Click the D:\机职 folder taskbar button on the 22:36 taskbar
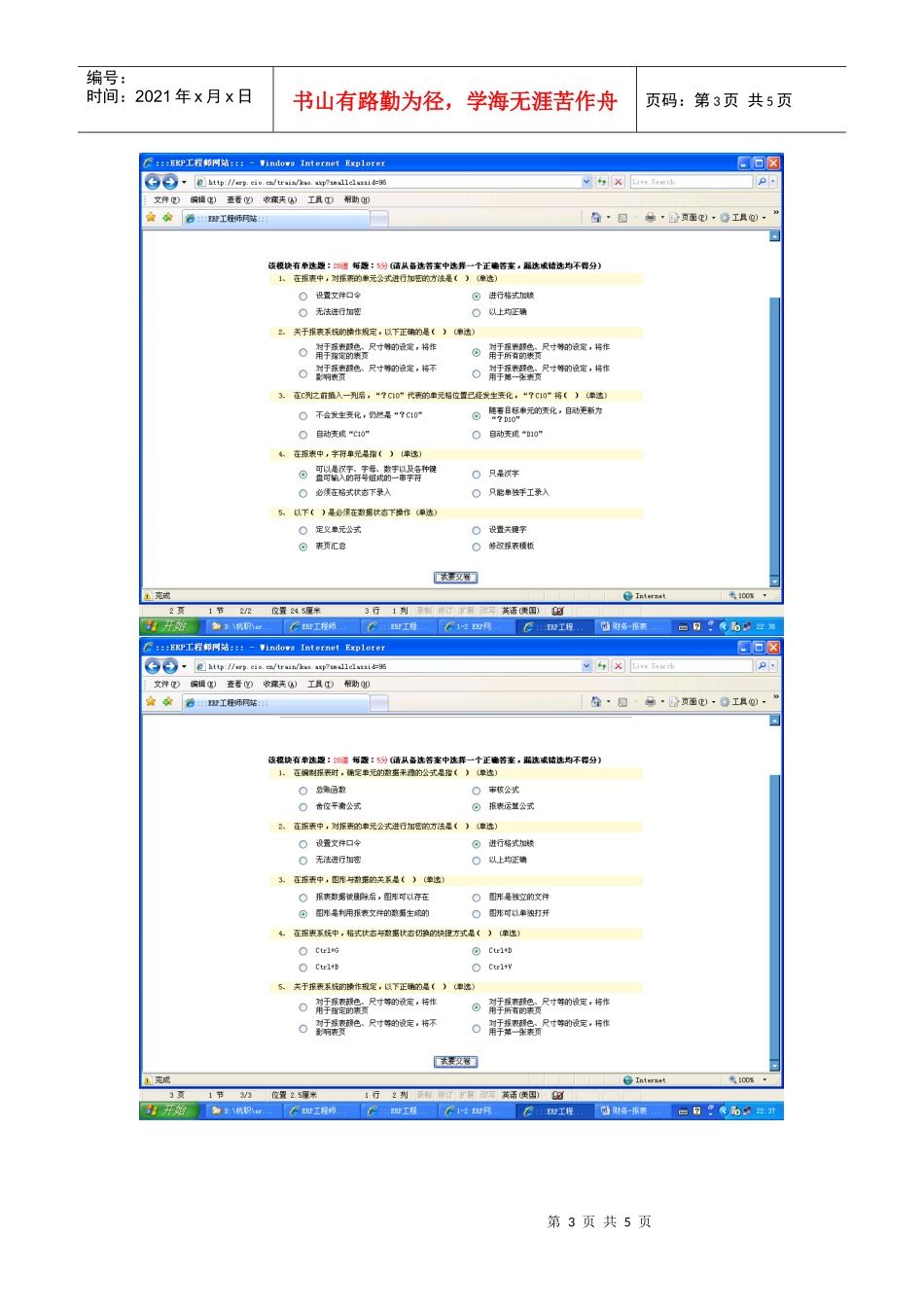The image size is (924, 1307). [x=244, y=627]
